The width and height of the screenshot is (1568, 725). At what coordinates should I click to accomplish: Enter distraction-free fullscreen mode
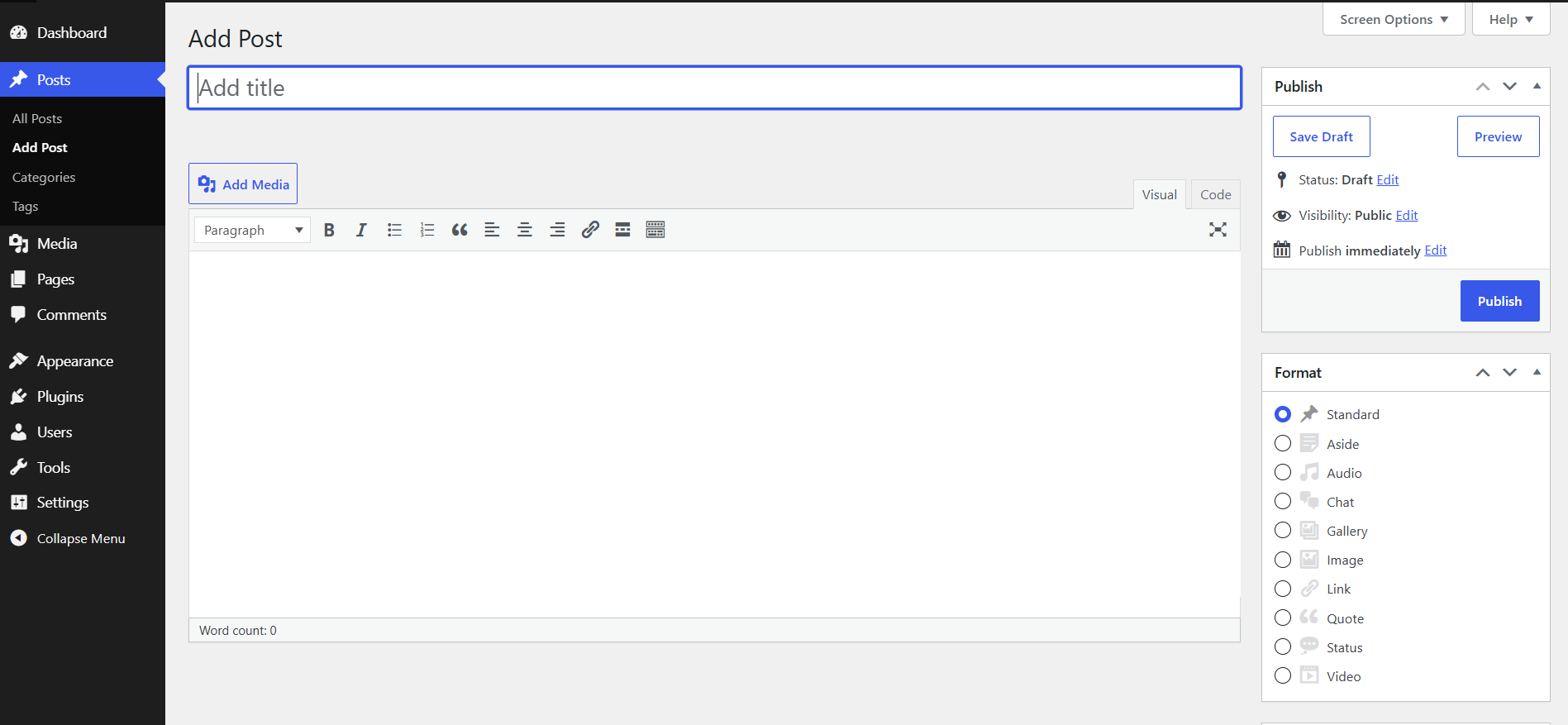coord(1218,230)
